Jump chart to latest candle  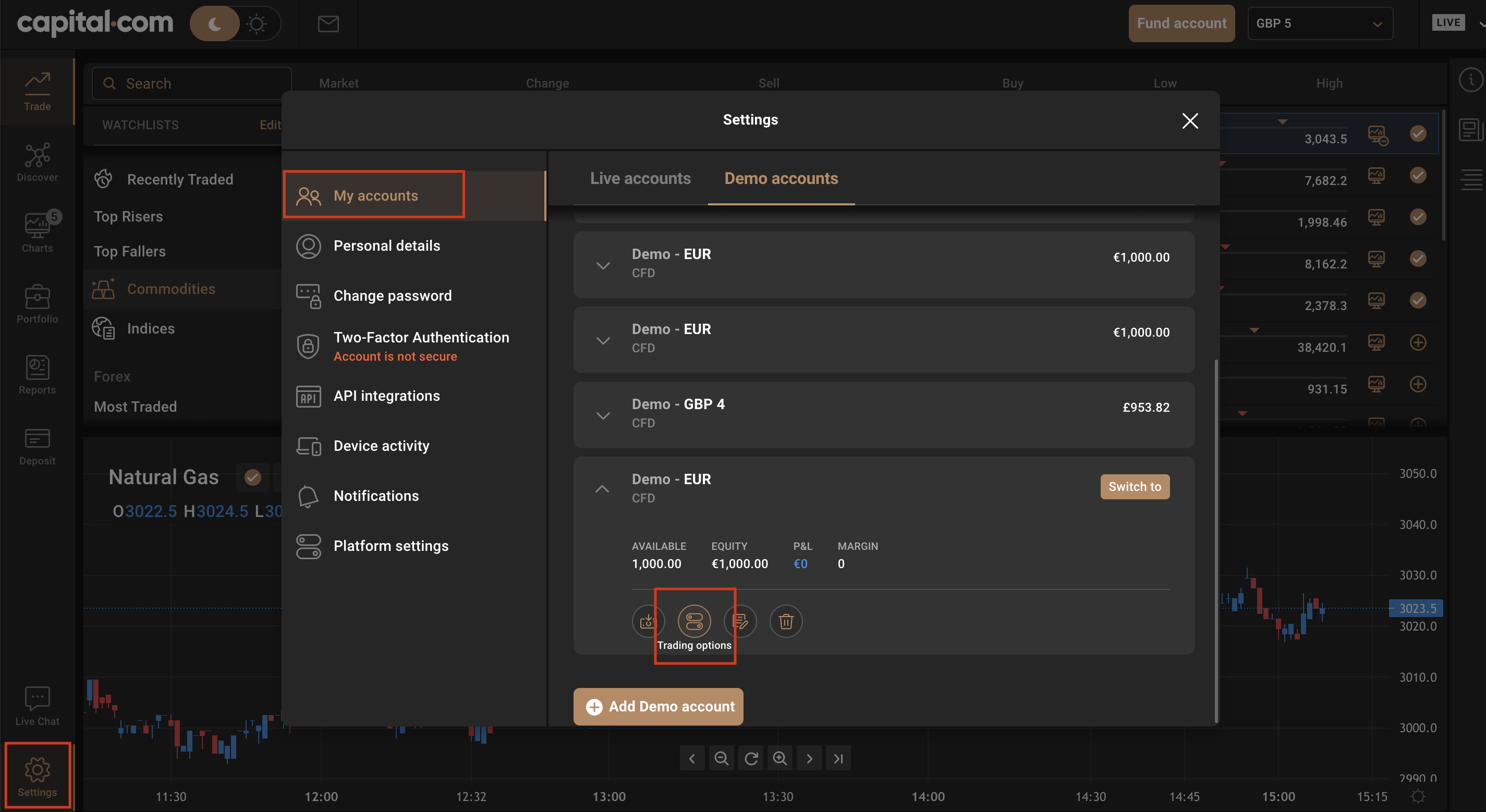click(x=839, y=758)
